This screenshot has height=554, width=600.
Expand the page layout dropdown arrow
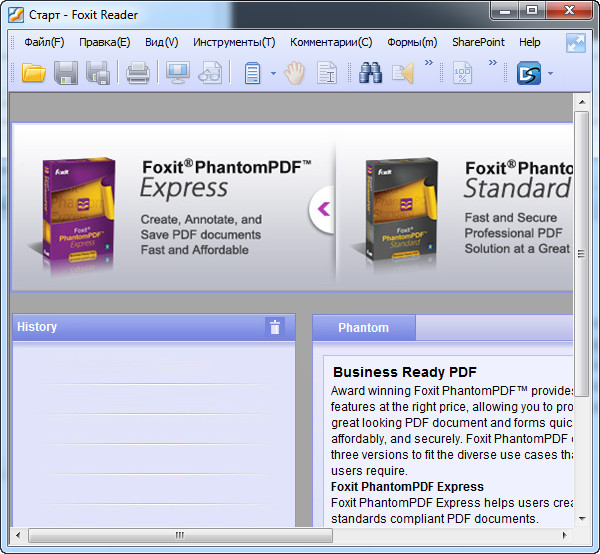pos(273,74)
